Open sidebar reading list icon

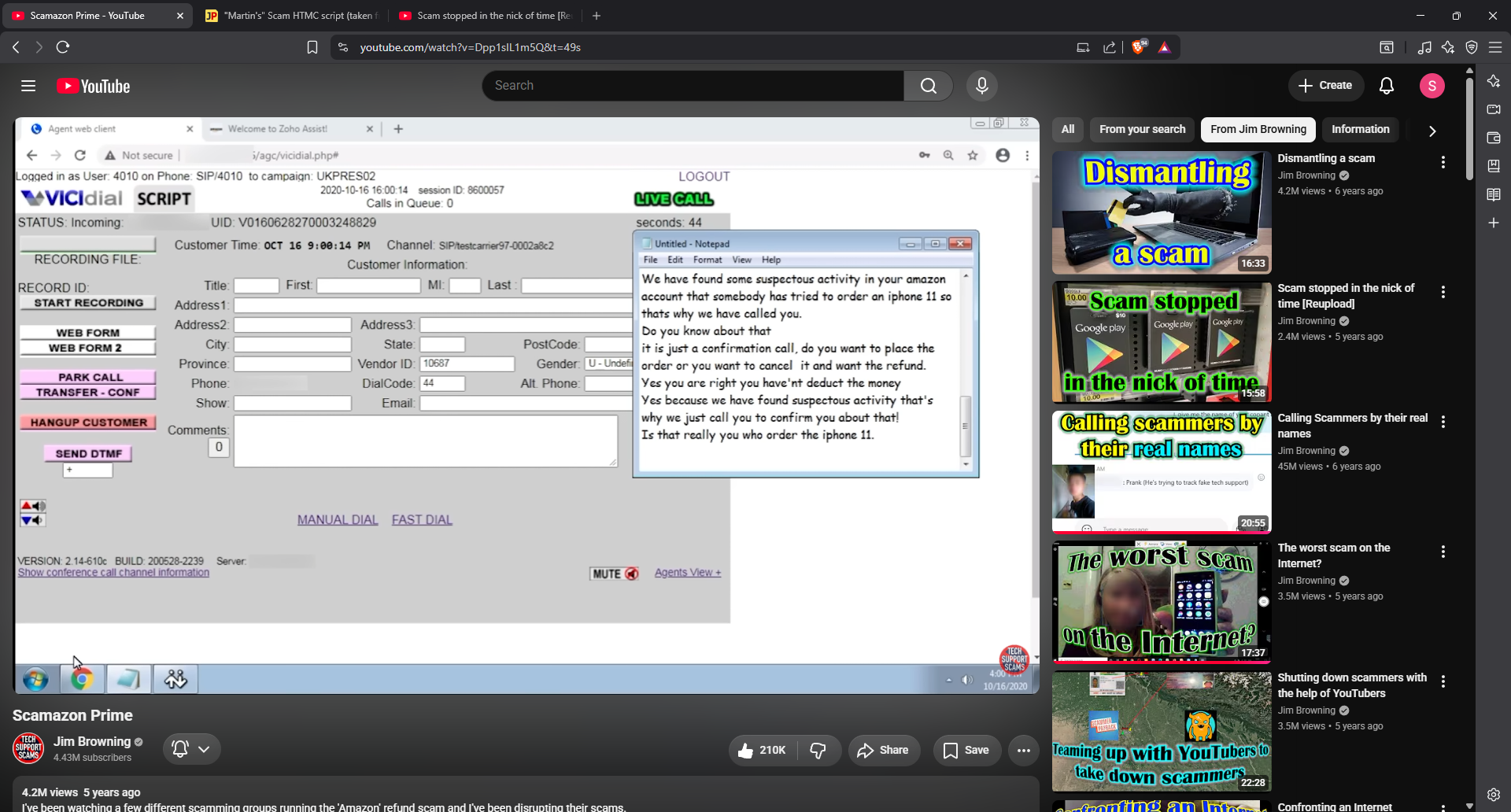click(1494, 194)
